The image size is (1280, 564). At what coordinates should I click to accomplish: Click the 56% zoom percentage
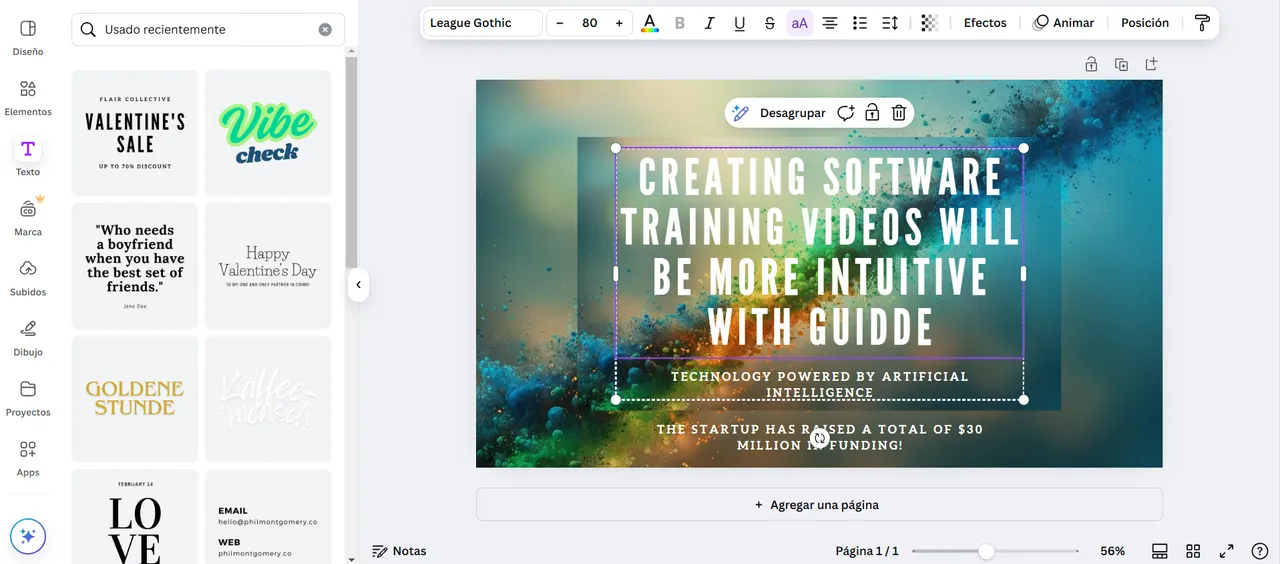click(1112, 551)
